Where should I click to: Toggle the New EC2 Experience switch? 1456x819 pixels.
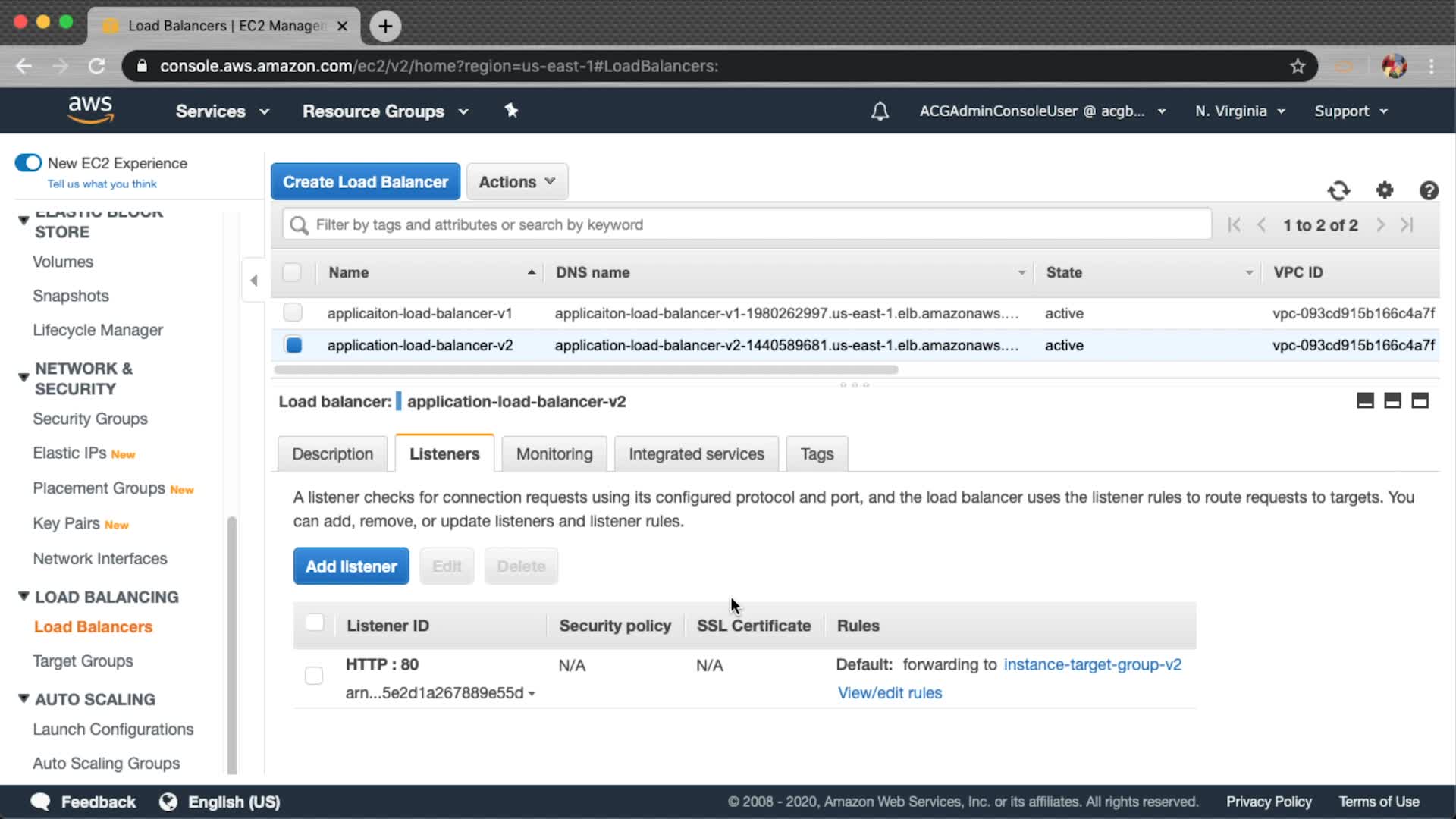pos(28,163)
